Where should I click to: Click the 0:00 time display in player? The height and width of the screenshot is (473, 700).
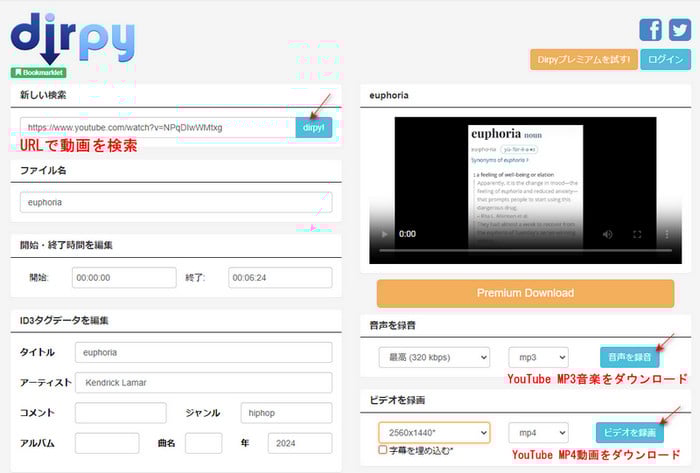[407, 234]
